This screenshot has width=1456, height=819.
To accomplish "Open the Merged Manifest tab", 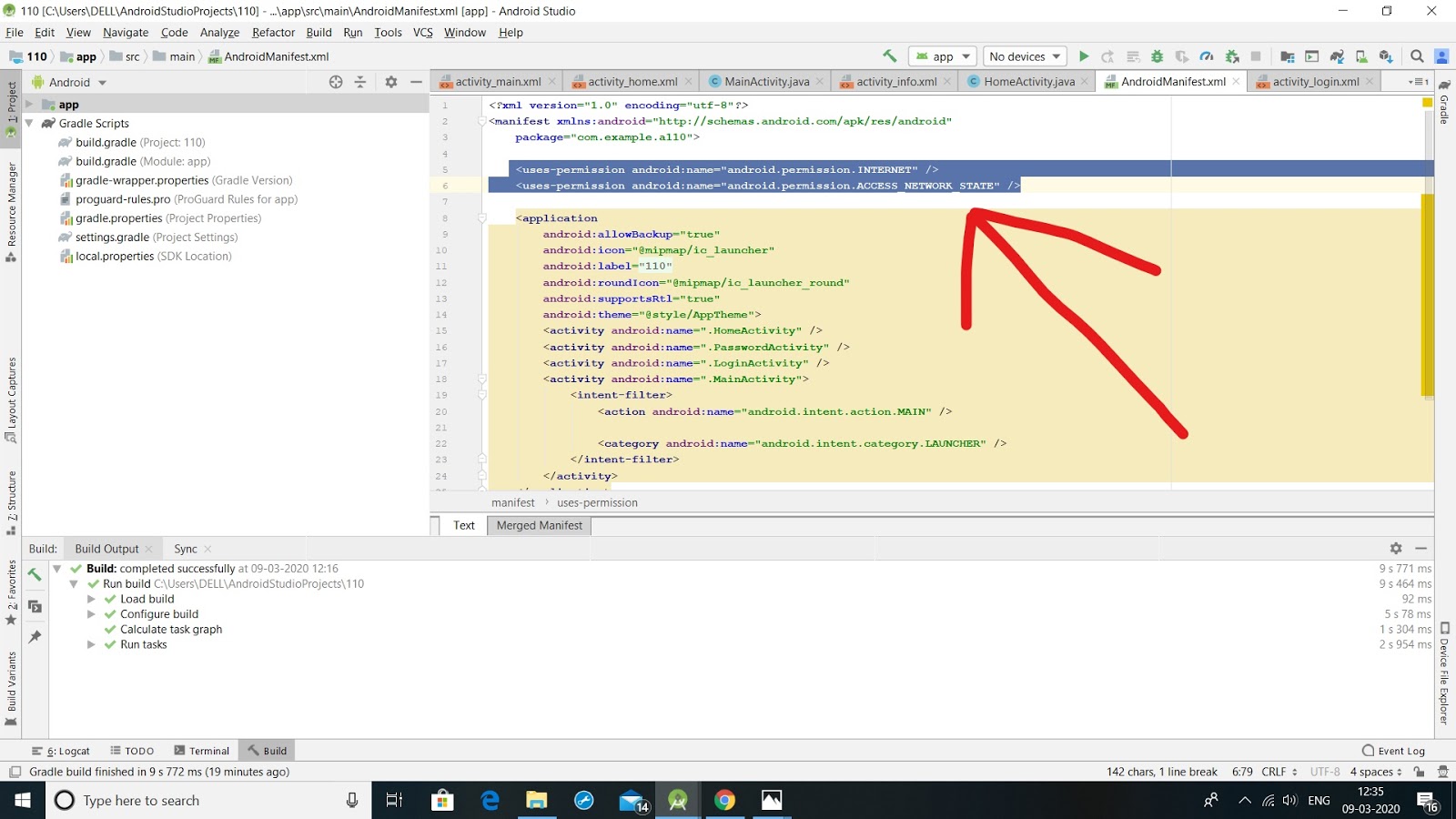I will pos(538,525).
